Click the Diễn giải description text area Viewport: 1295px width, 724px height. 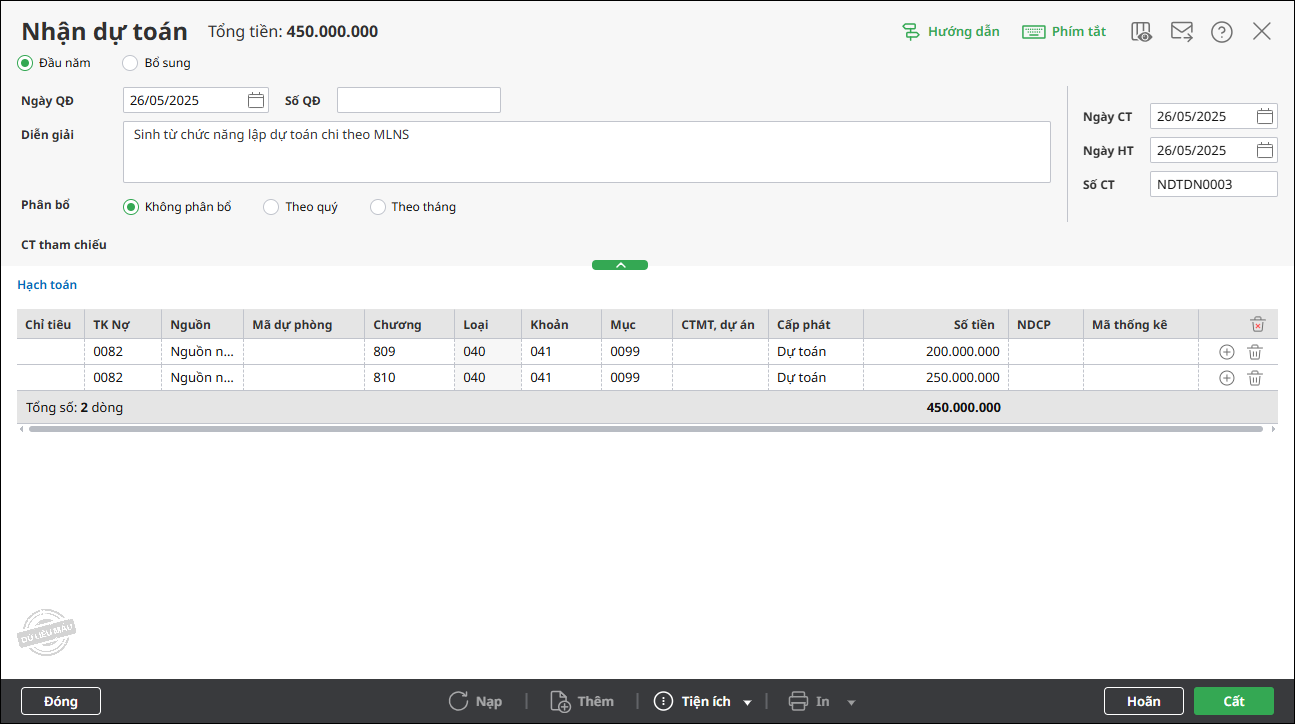(x=587, y=152)
